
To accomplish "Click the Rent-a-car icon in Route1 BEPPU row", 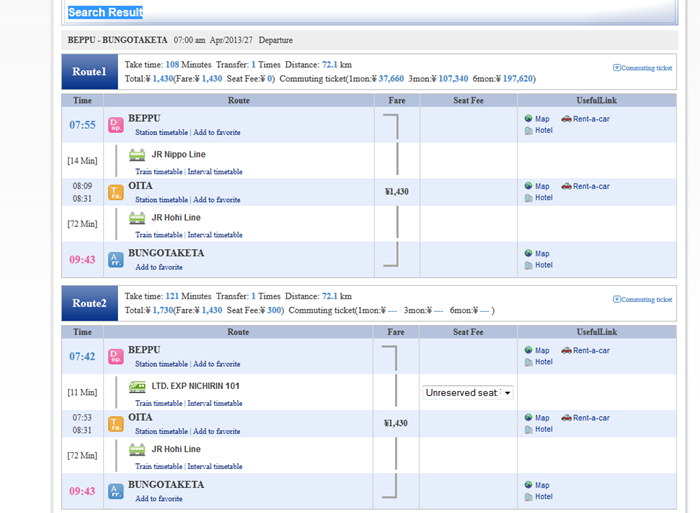I will pos(567,119).
